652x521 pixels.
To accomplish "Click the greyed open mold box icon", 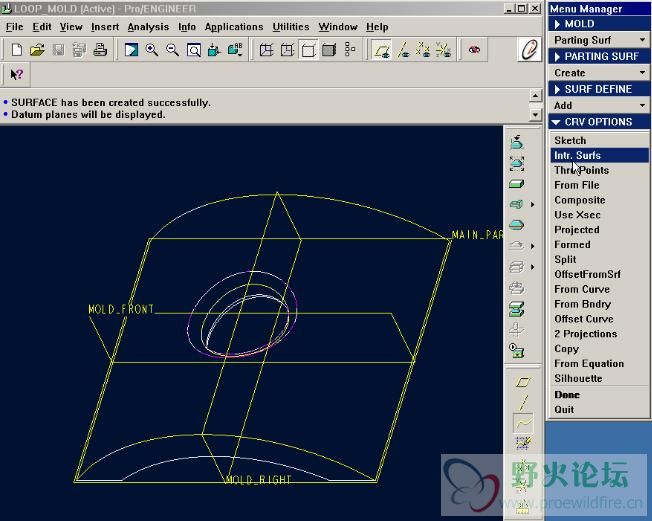I will (516, 288).
